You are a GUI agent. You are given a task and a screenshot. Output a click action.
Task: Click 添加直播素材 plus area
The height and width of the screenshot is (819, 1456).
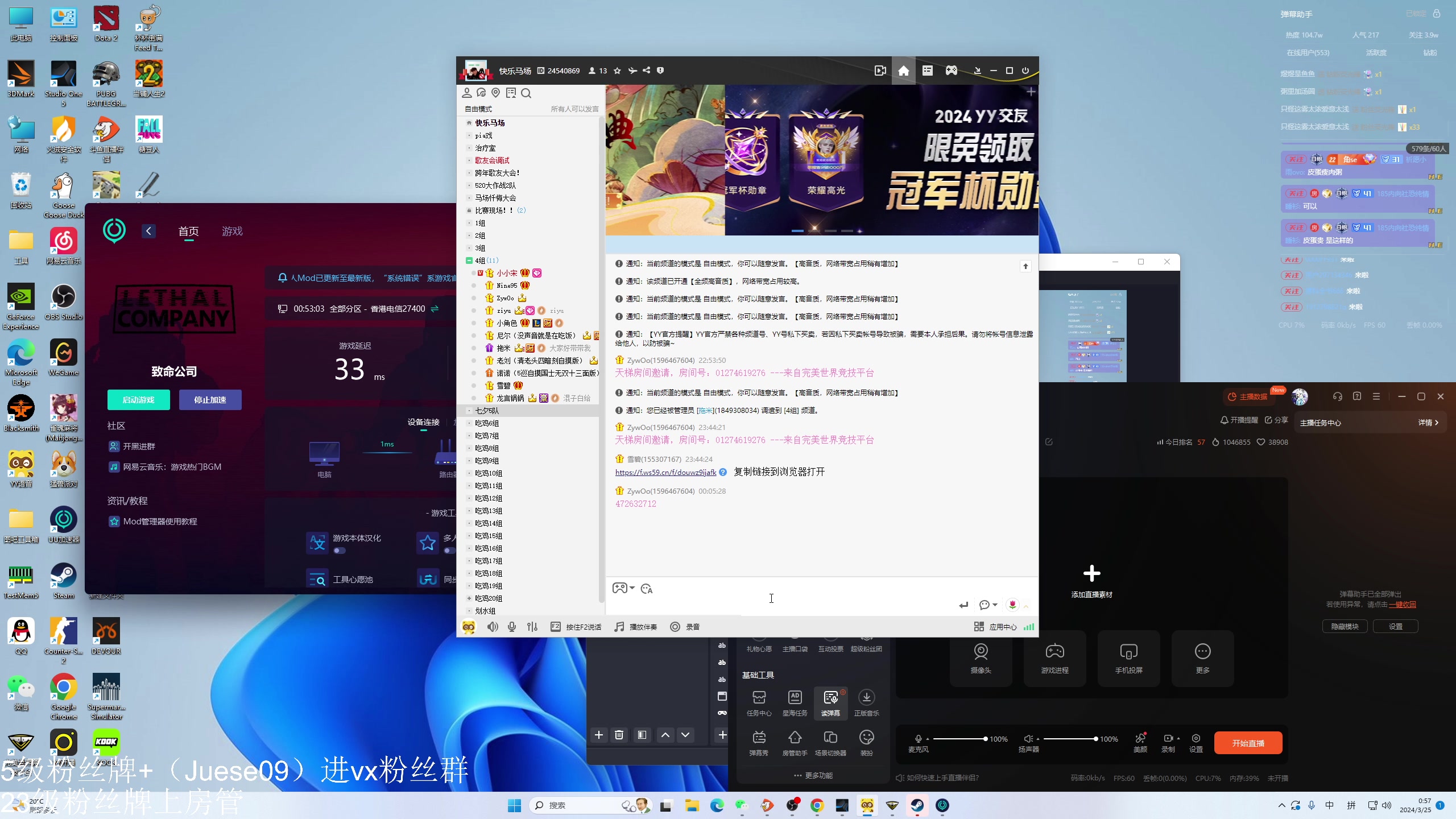point(1091,580)
